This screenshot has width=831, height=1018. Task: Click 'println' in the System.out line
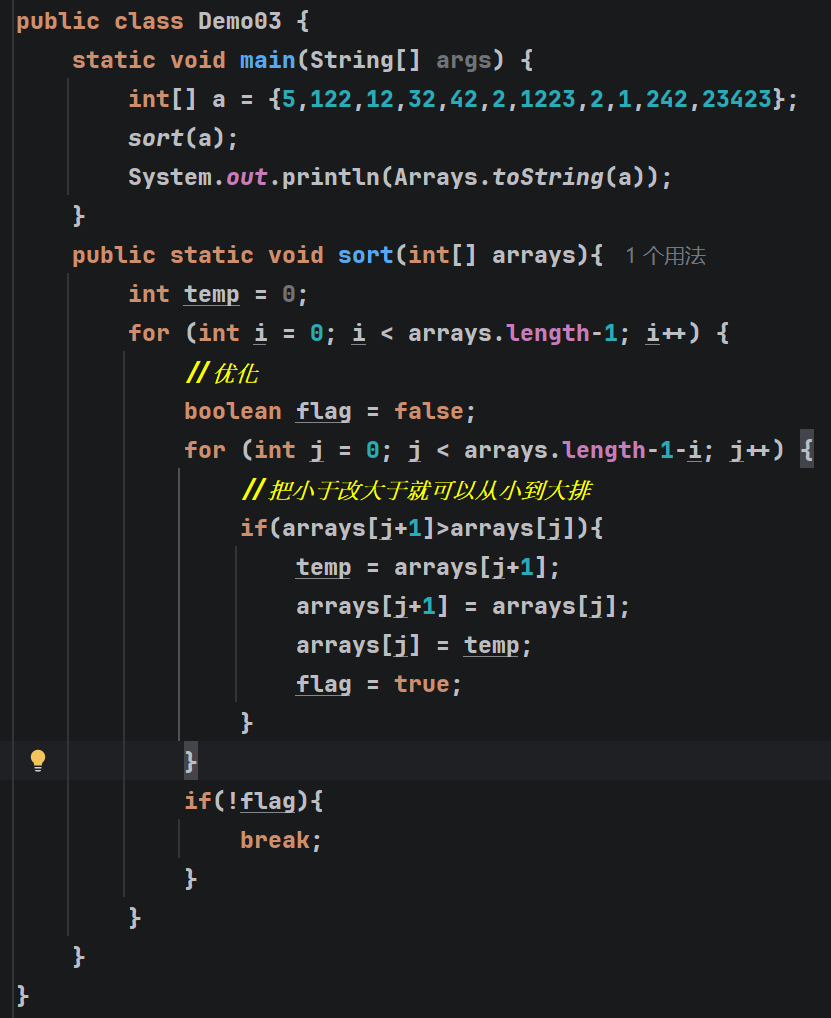click(x=330, y=177)
